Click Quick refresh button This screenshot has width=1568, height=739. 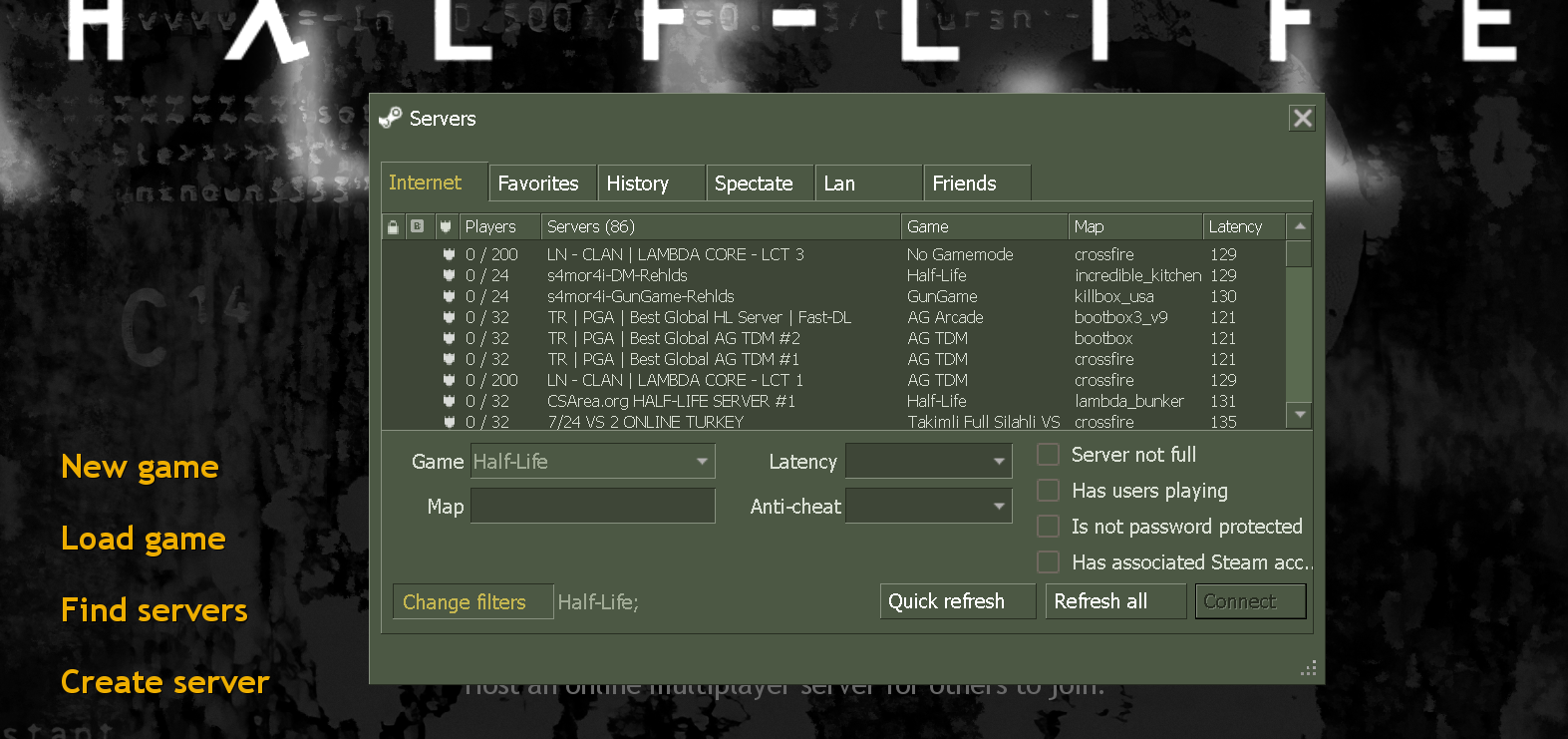point(958,601)
